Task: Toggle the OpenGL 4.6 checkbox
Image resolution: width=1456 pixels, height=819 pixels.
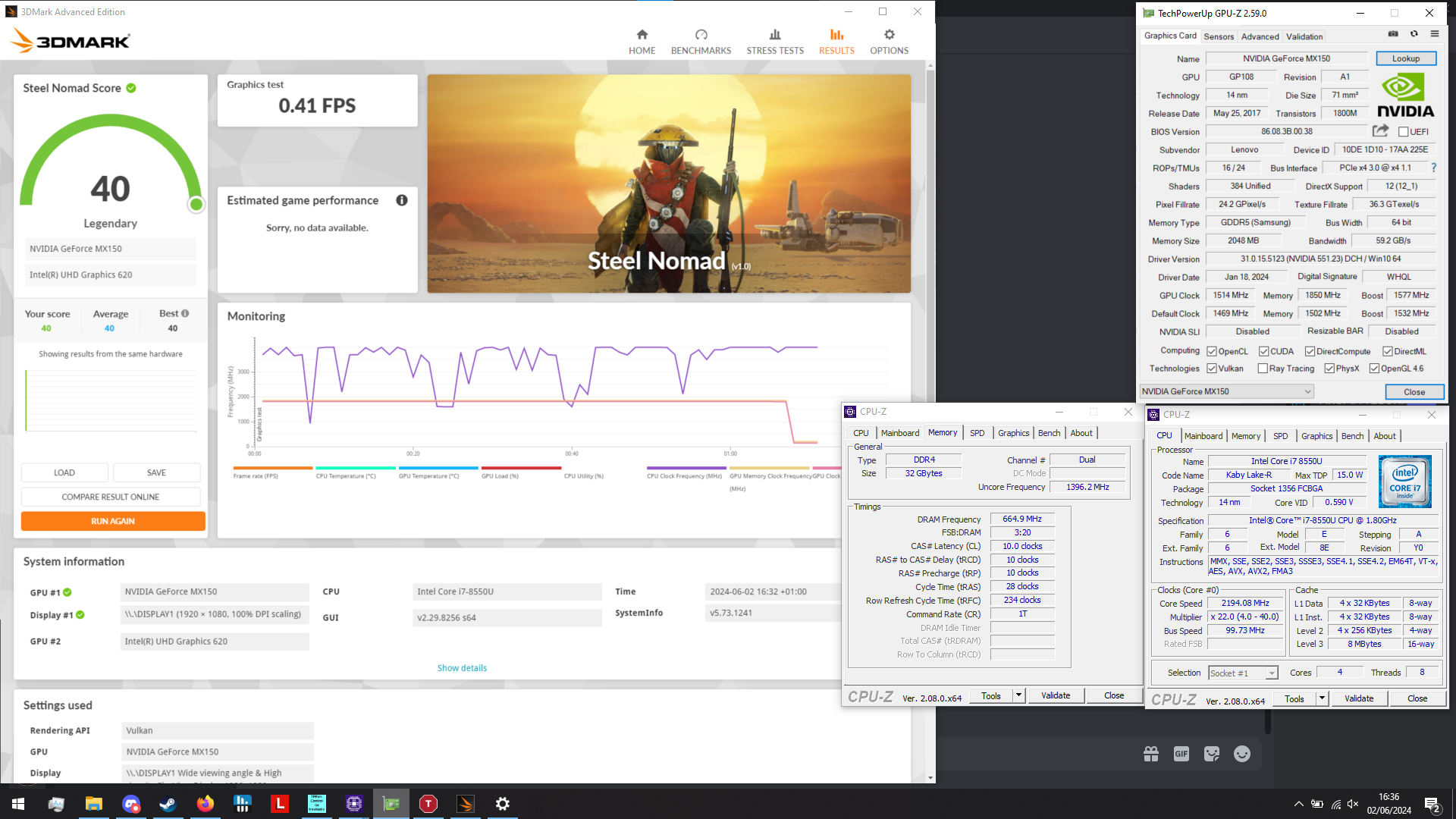Action: point(1374,369)
